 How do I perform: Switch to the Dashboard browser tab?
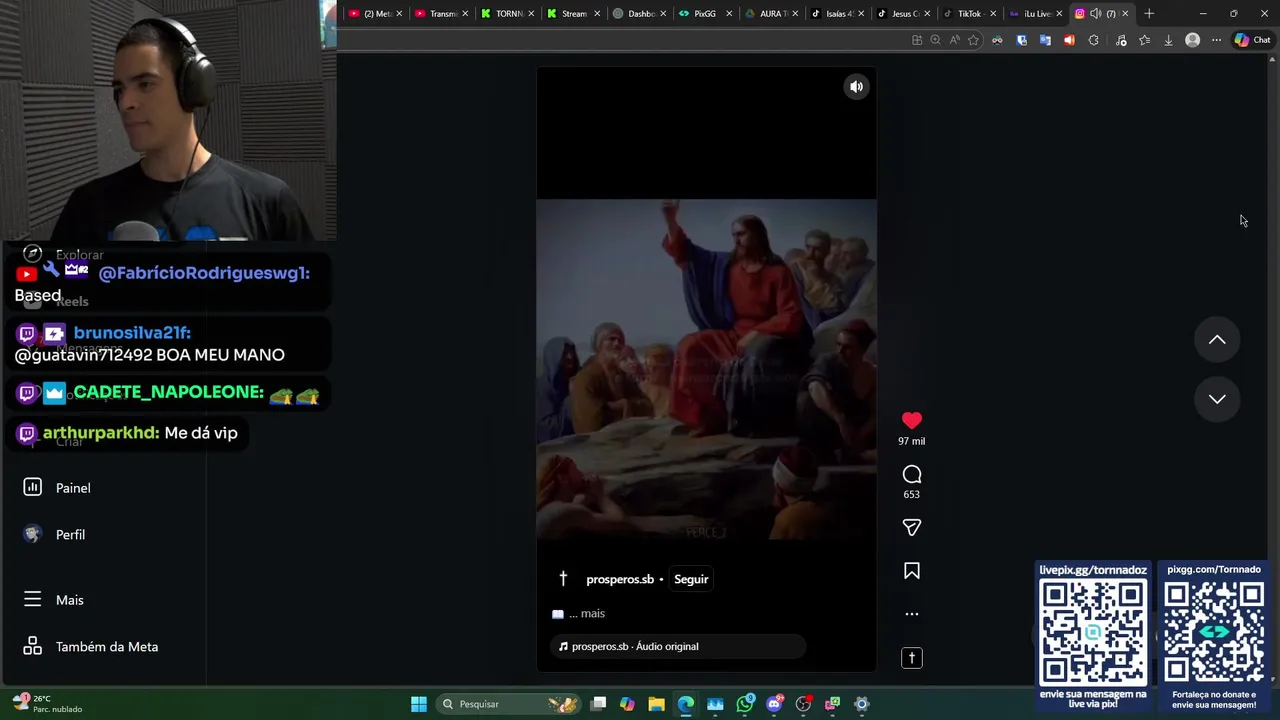pos(639,13)
